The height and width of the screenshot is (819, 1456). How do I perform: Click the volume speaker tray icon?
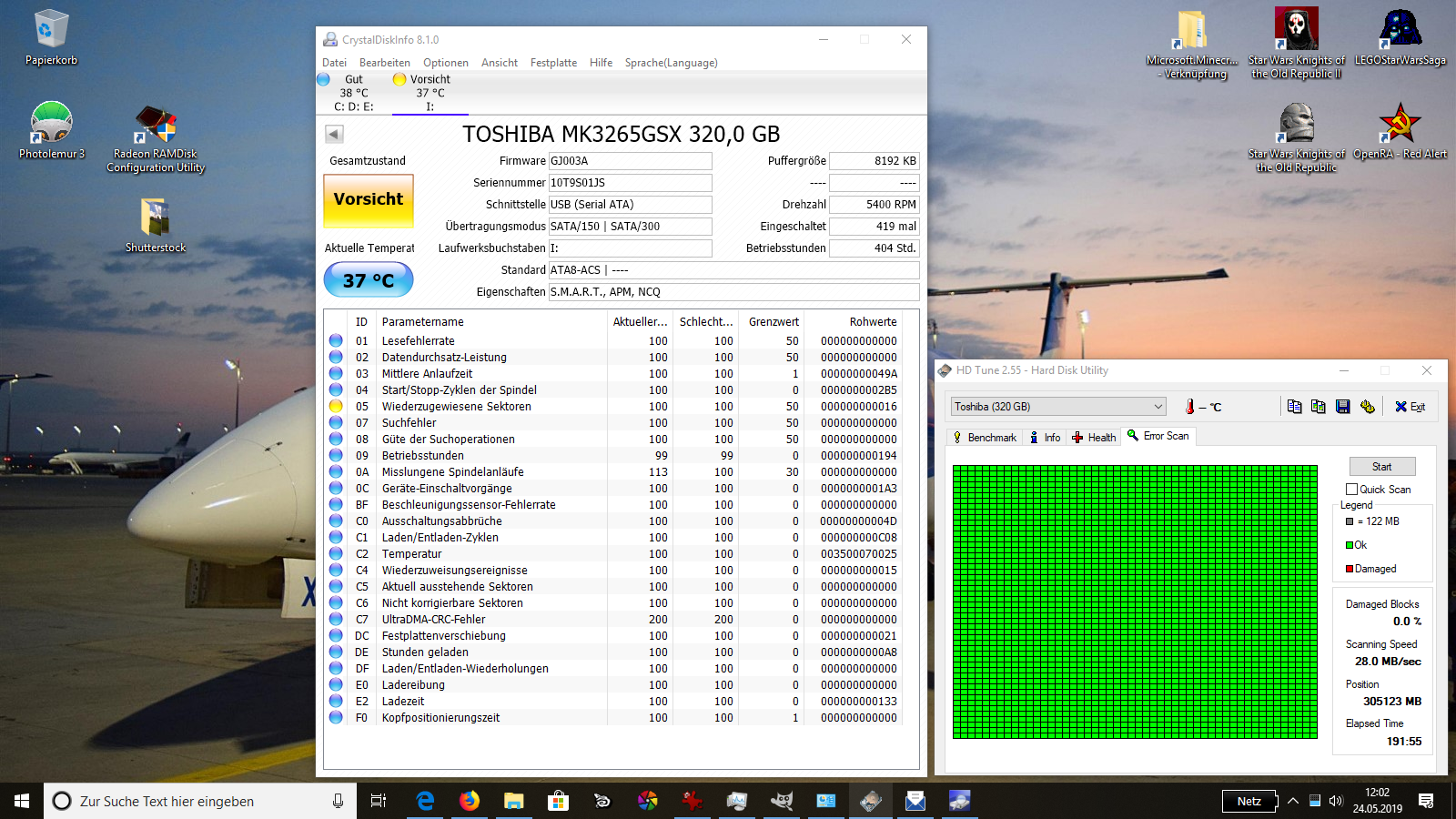tap(1336, 801)
